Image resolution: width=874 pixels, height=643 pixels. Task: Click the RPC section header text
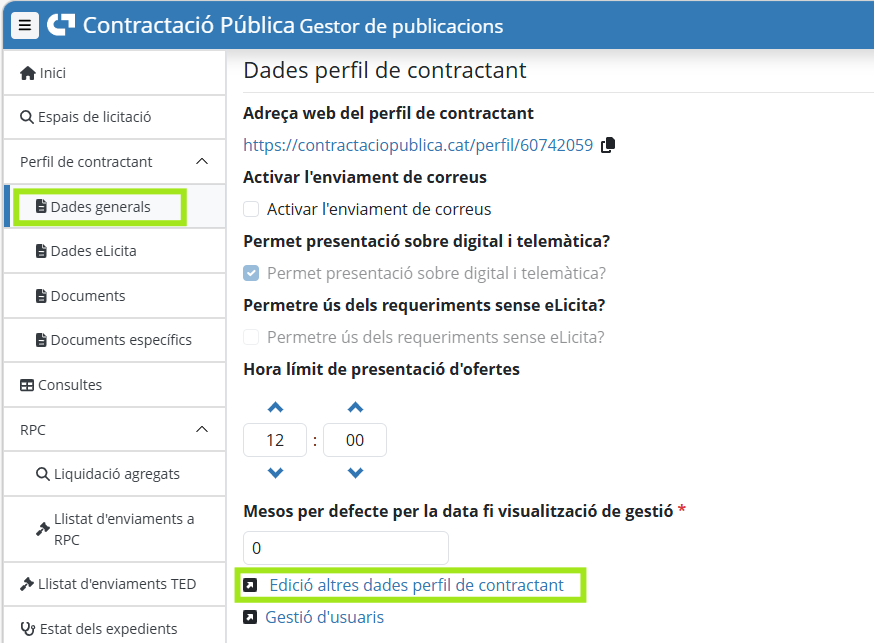(33, 430)
